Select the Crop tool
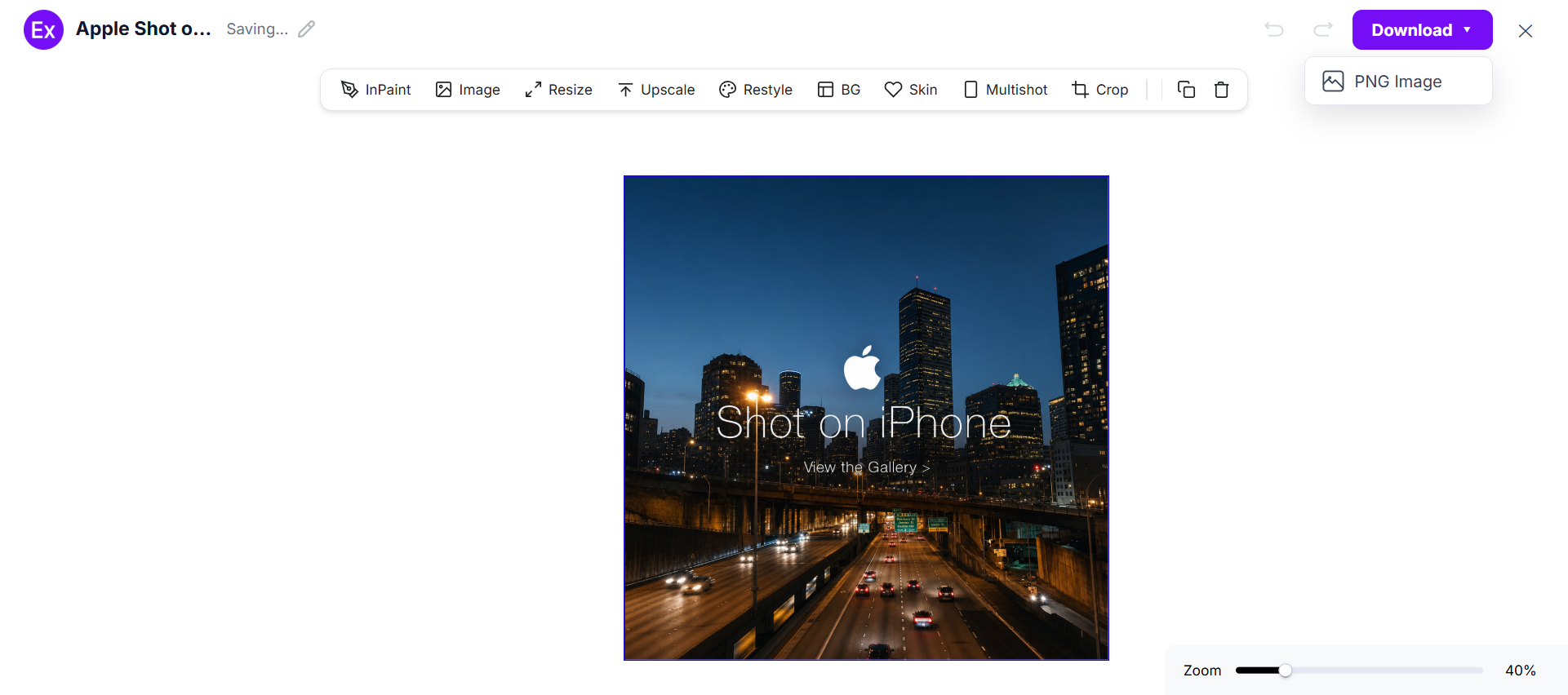This screenshot has height=695, width=1568. 1100,90
